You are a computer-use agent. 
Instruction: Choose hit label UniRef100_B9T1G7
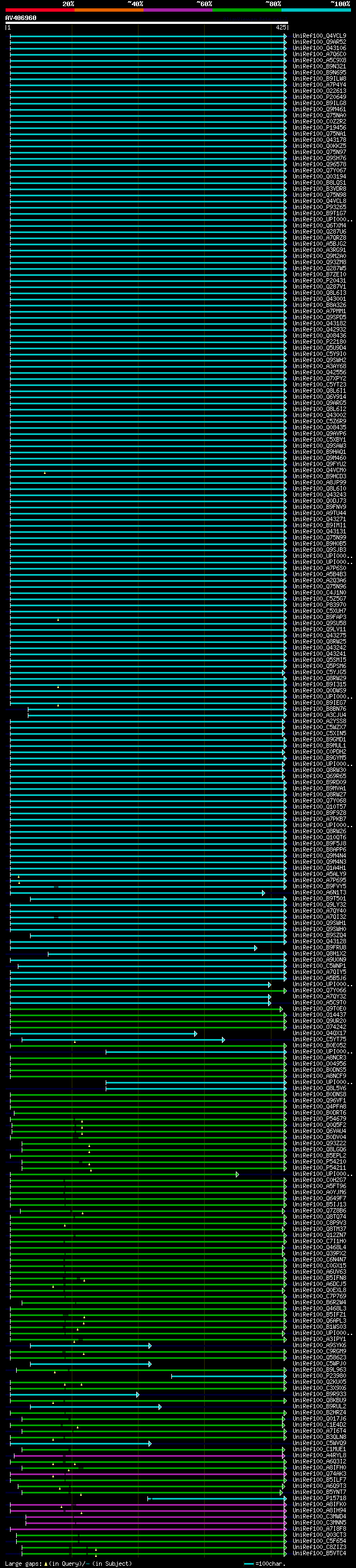[x=319, y=213]
